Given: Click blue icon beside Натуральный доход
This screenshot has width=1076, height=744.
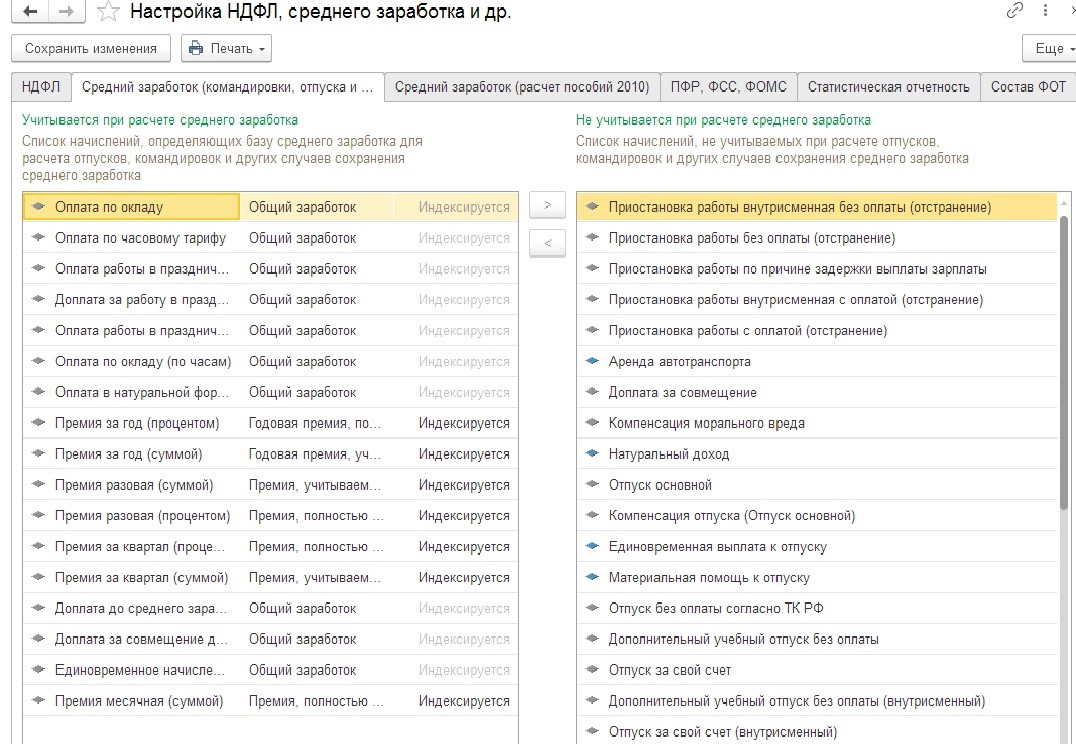Looking at the screenshot, I should click(592, 454).
